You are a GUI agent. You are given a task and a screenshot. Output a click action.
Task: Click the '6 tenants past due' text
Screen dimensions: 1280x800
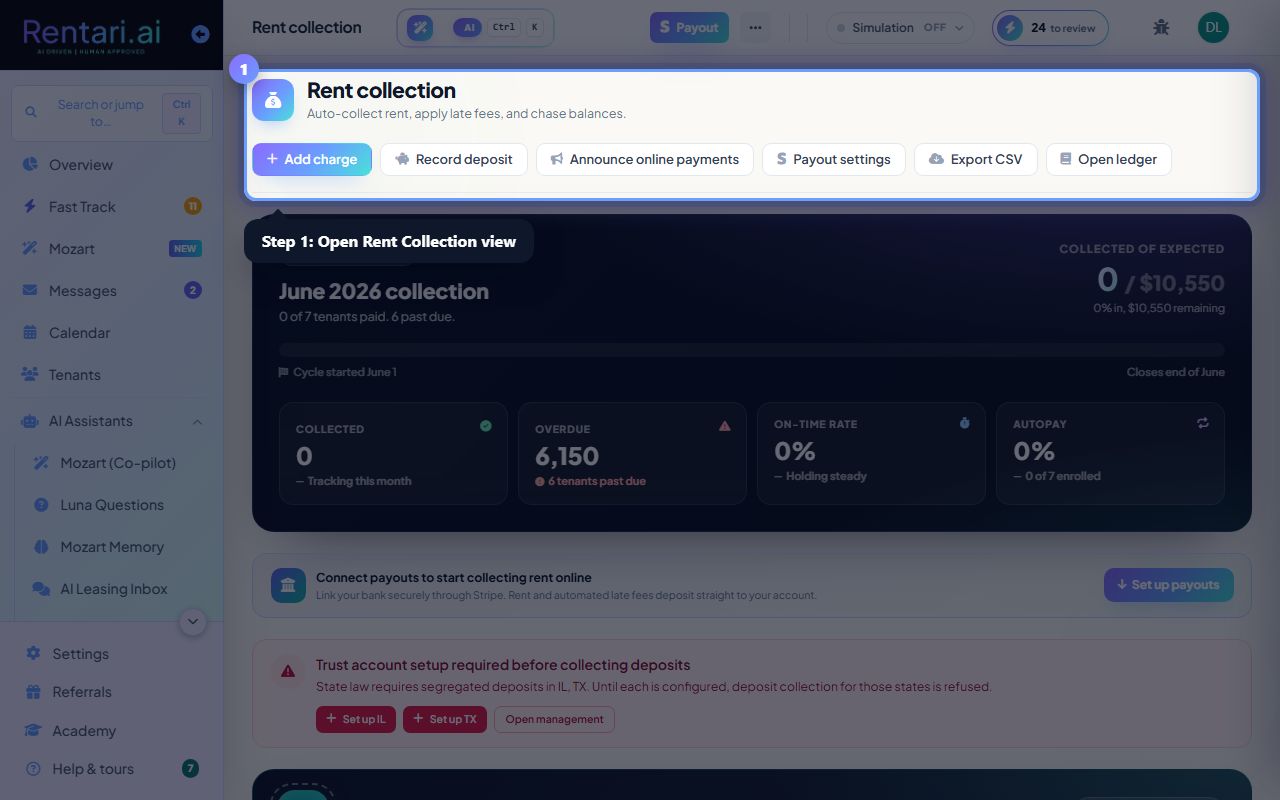coord(597,481)
